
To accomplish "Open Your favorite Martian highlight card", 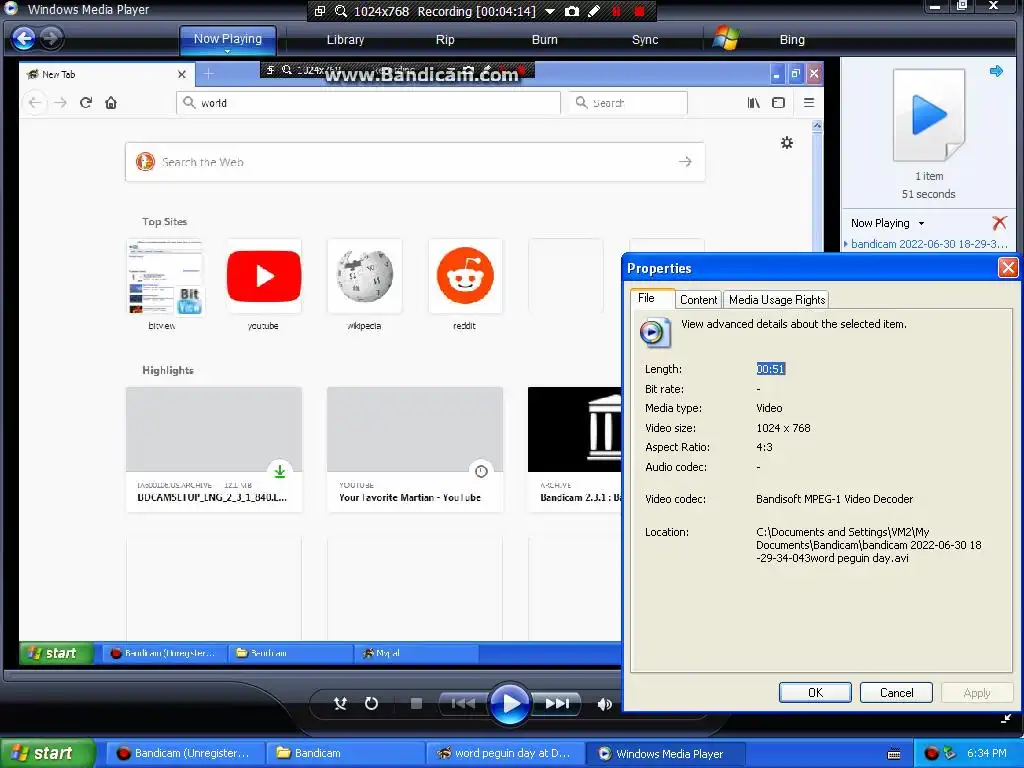I will pyautogui.click(x=415, y=449).
